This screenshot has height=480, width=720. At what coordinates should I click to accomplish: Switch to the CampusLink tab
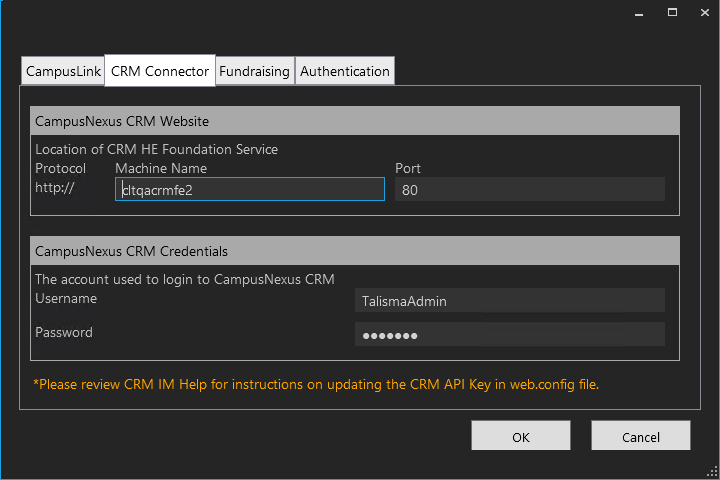pyautogui.click(x=63, y=71)
